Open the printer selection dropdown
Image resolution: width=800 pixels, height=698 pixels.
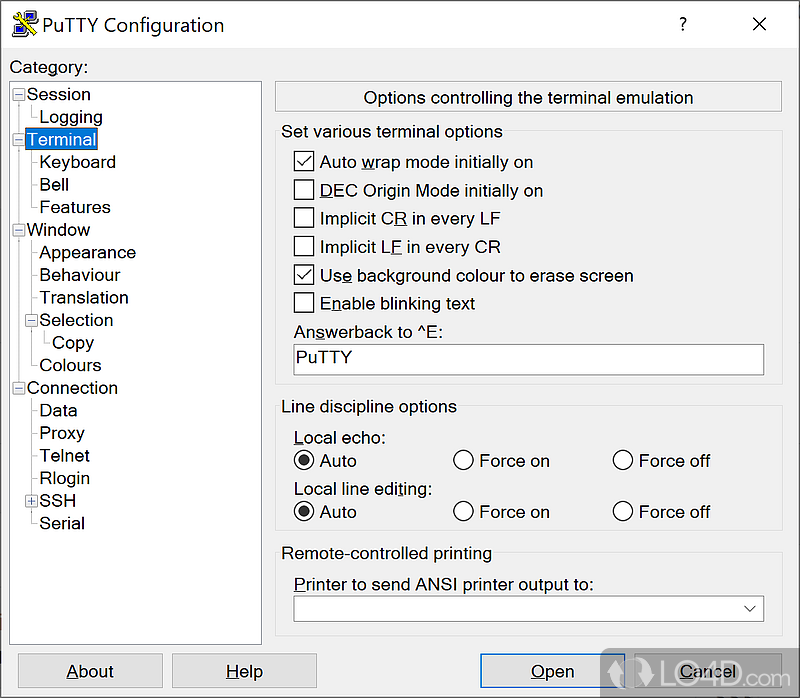(749, 609)
